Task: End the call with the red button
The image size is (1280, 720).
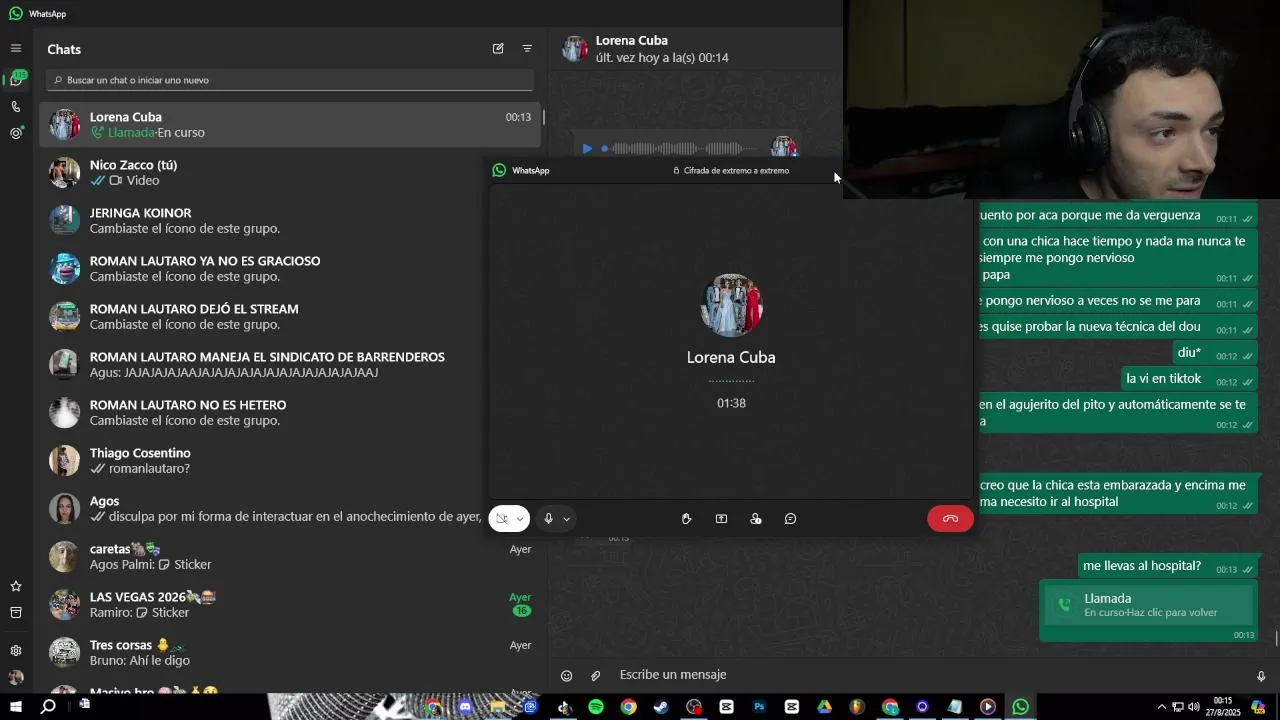Action: (950, 518)
